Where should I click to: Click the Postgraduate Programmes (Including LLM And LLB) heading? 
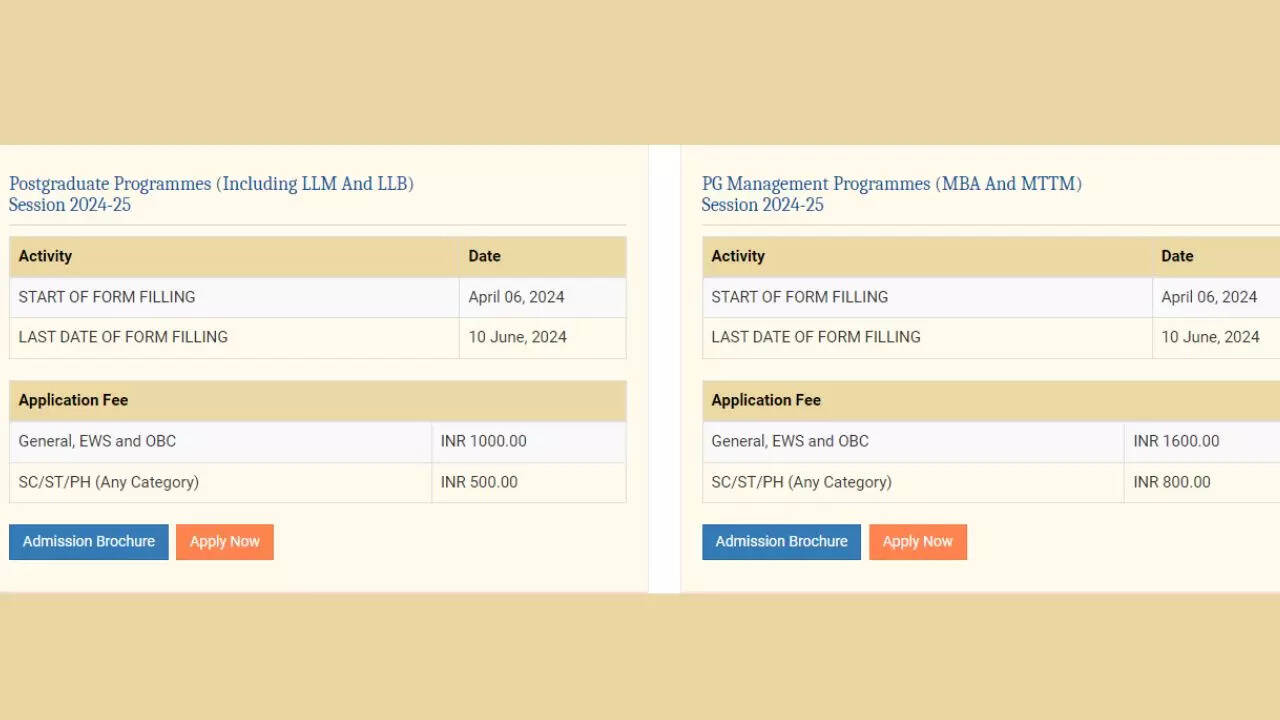pyautogui.click(x=211, y=184)
